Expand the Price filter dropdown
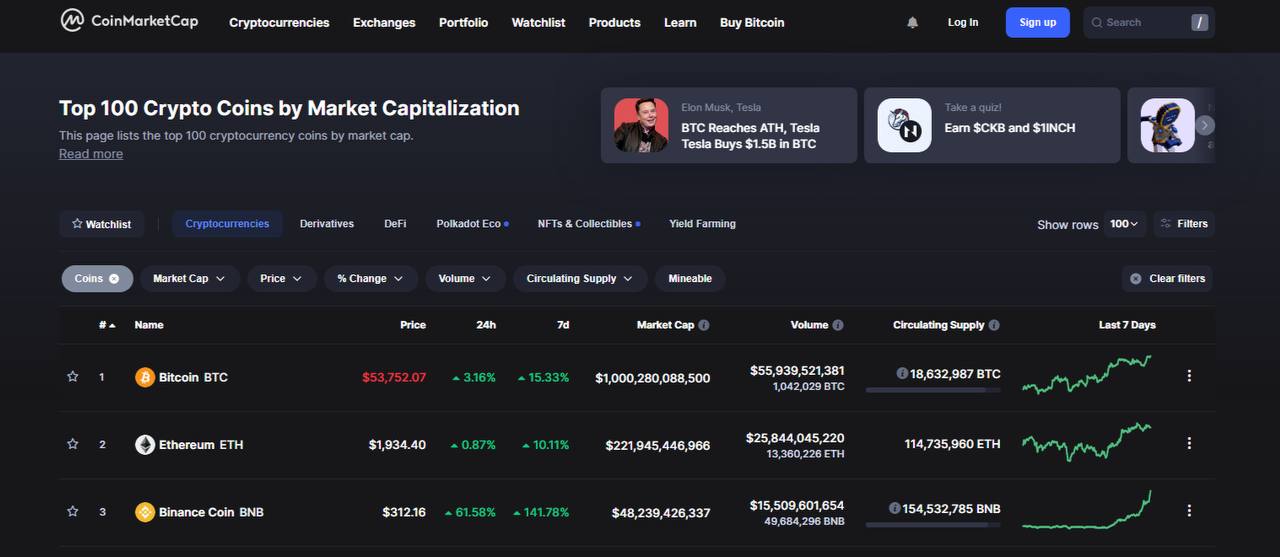This screenshot has width=1280, height=557. pyautogui.click(x=282, y=279)
